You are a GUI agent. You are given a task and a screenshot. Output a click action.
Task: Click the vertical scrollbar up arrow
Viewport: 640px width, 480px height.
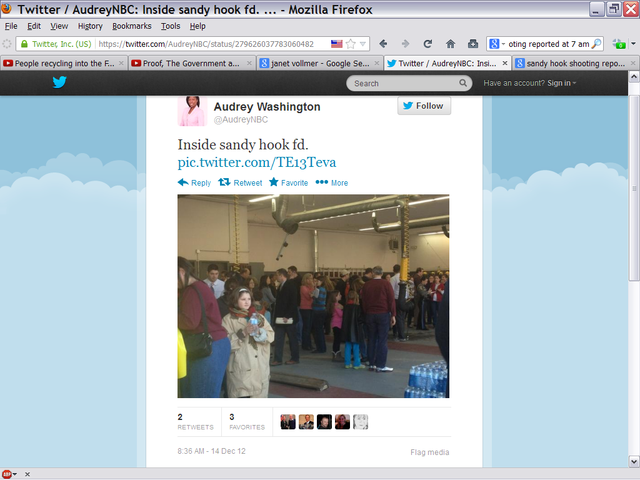634,76
